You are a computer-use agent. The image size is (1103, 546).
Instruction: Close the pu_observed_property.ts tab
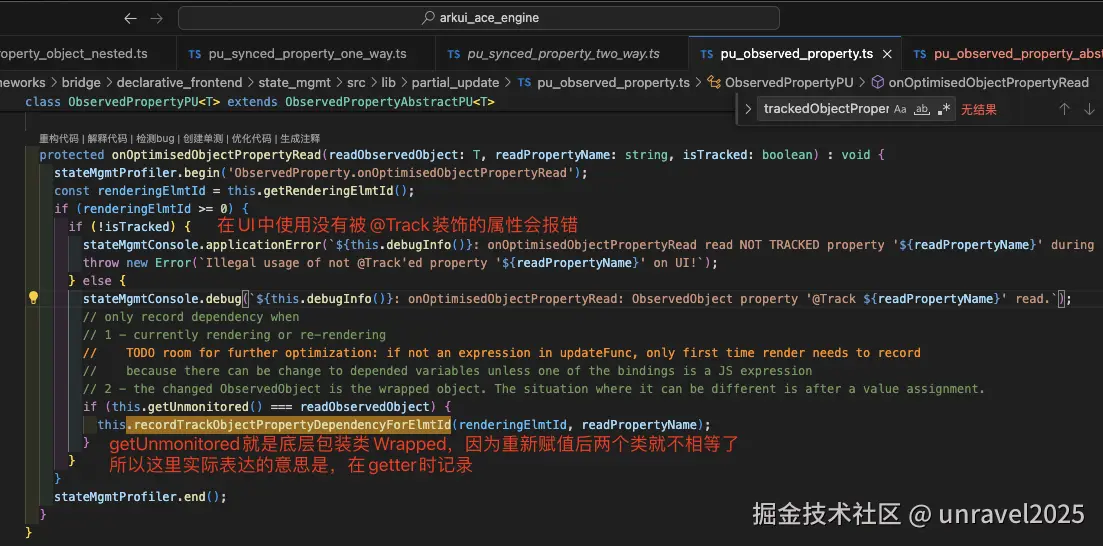[886, 54]
